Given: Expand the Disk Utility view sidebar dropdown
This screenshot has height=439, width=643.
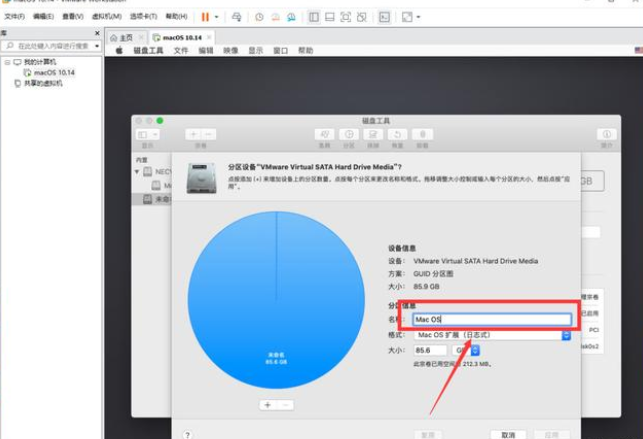Looking at the screenshot, I should tap(147, 134).
